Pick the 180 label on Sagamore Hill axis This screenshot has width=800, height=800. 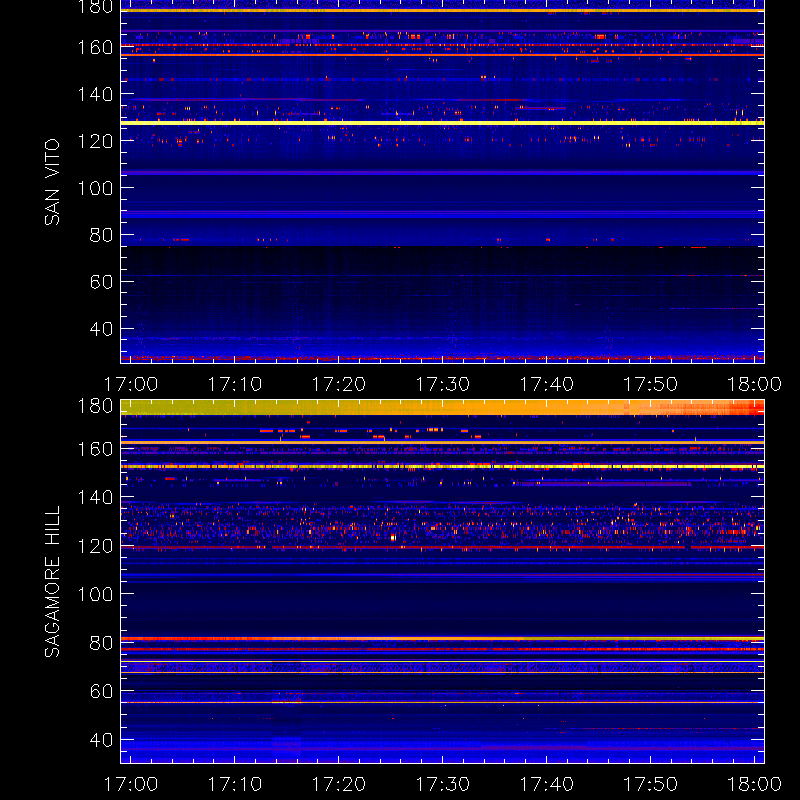tap(95, 407)
